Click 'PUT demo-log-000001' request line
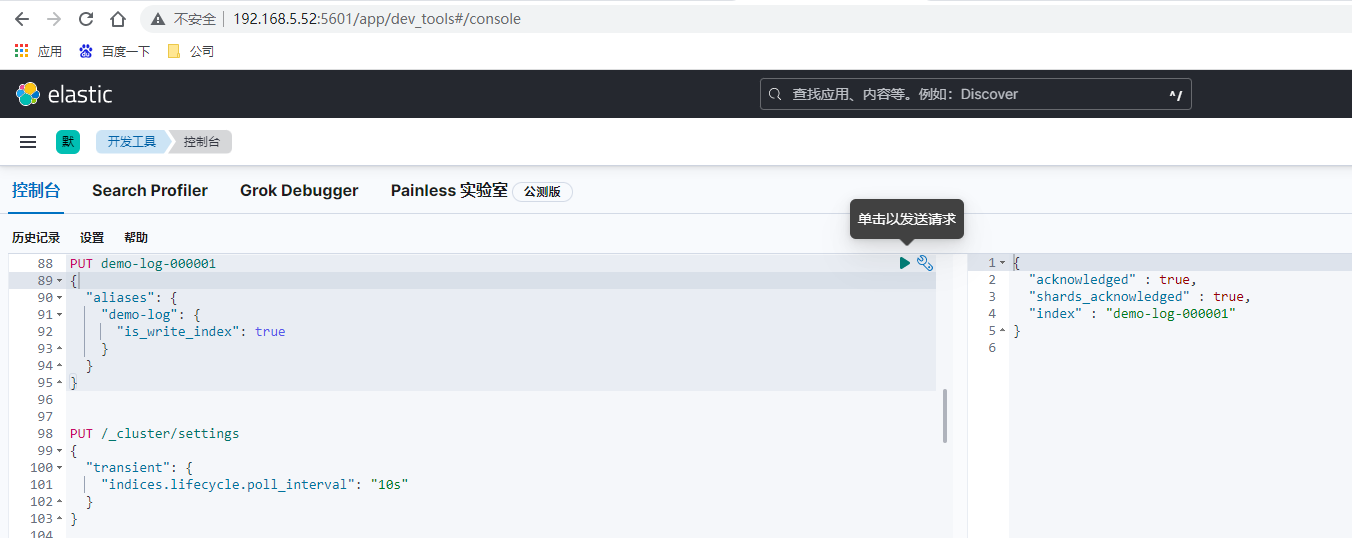1352x538 pixels. click(143, 264)
